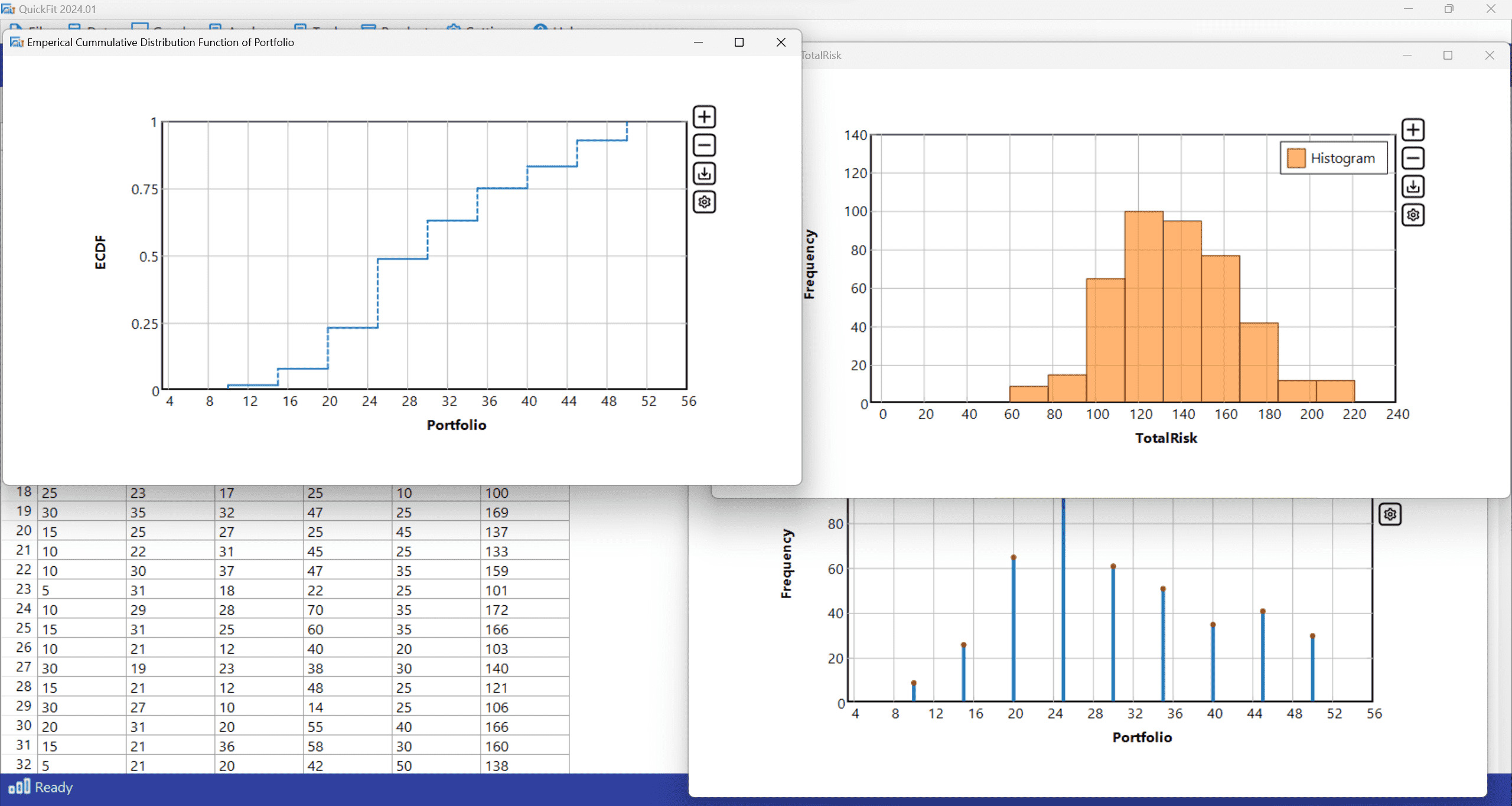The image size is (1512, 806).
Task: Select row header 32 in data table
Action: (x=19, y=765)
